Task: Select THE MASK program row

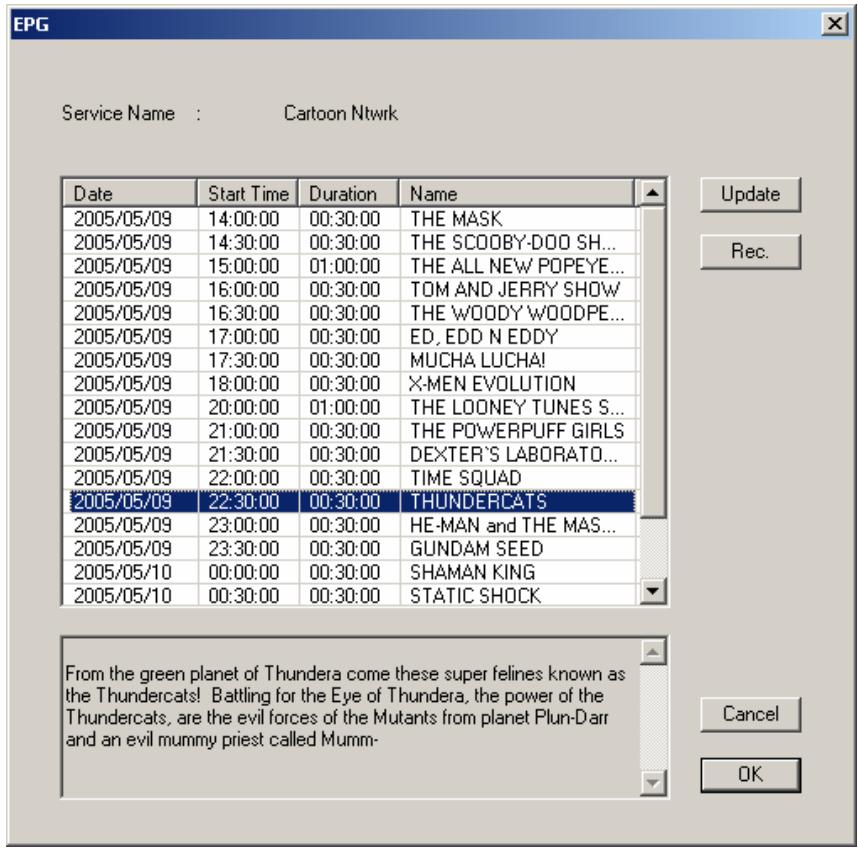Action: [350, 219]
